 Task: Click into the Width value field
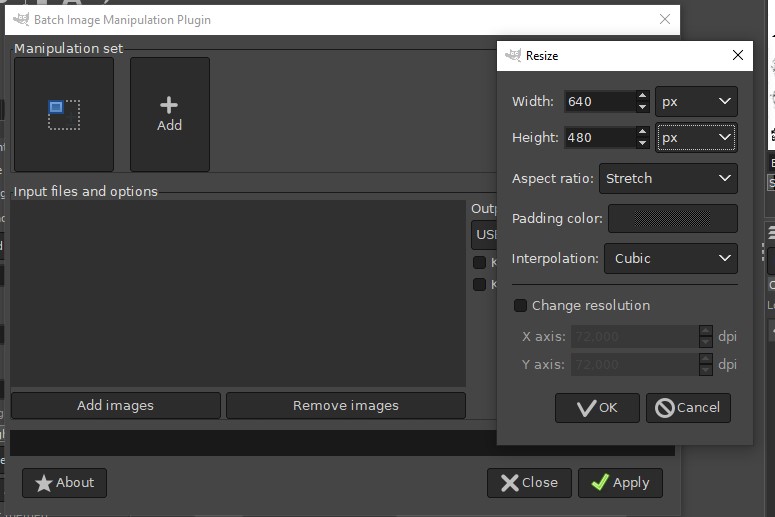click(598, 101)
